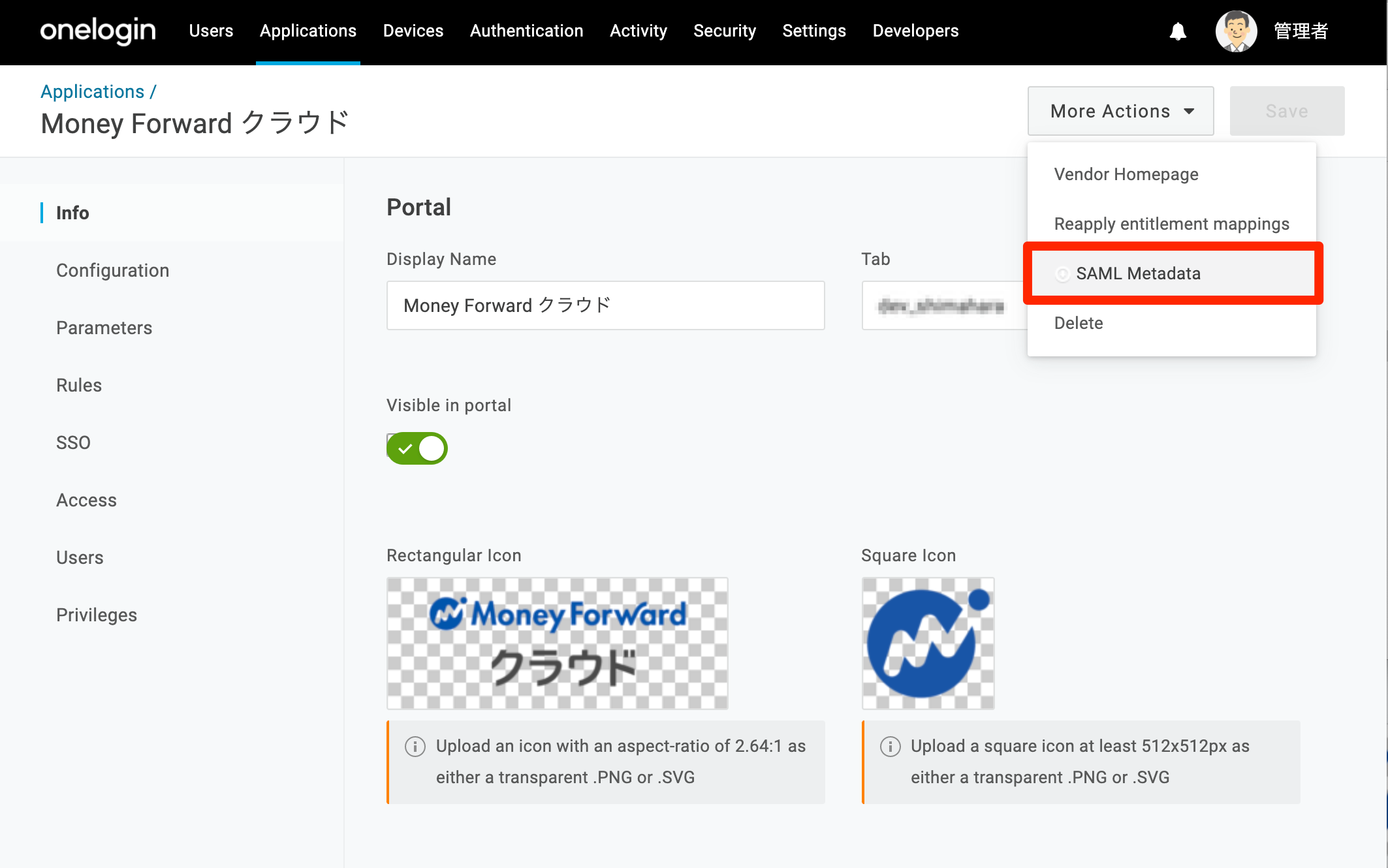Open the Settings navigation menu
Screen dimensions: 1388x868
(x=814, y=31)
